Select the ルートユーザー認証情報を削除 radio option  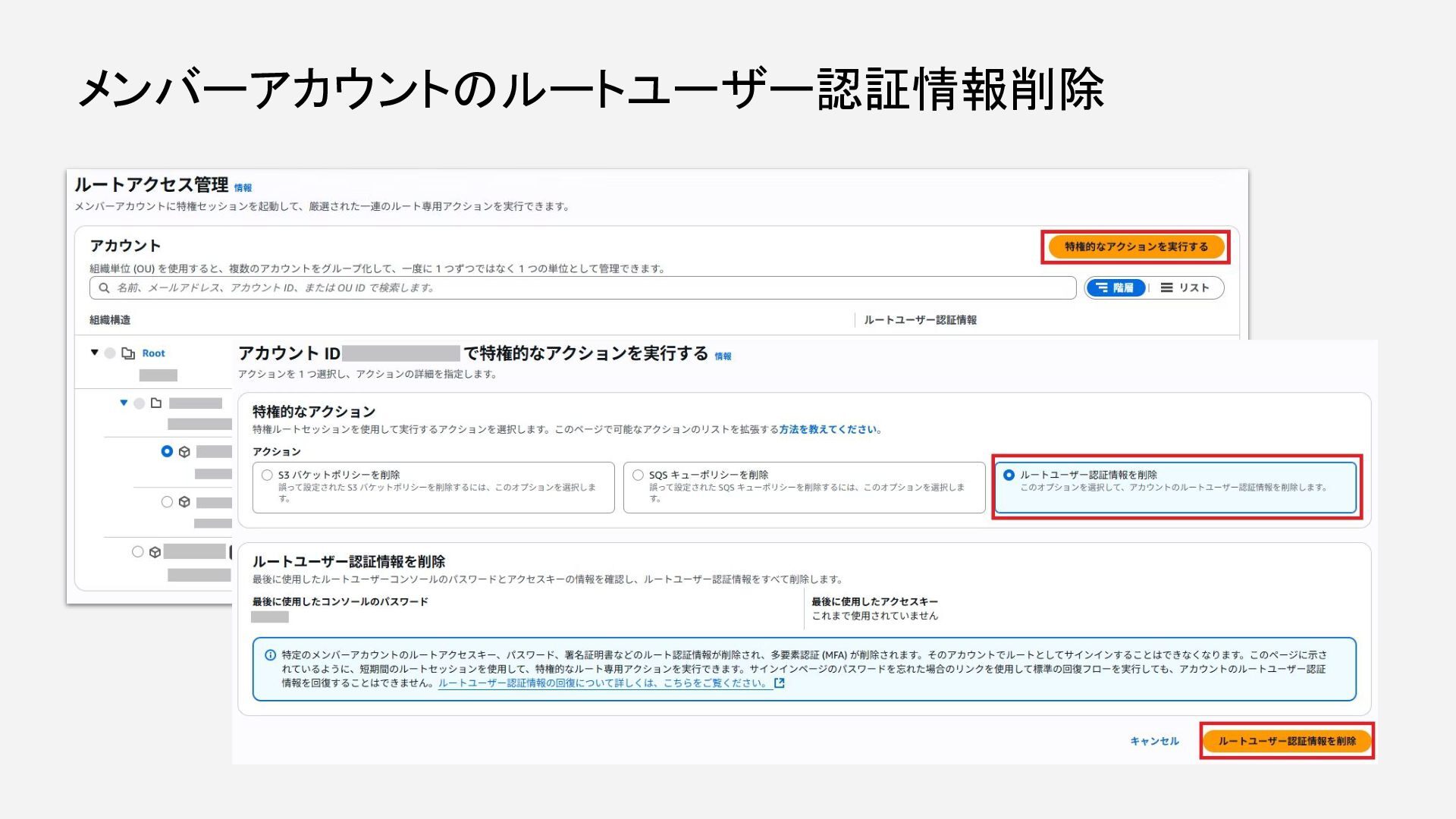pyautogui.click(x=1009, y=475)
